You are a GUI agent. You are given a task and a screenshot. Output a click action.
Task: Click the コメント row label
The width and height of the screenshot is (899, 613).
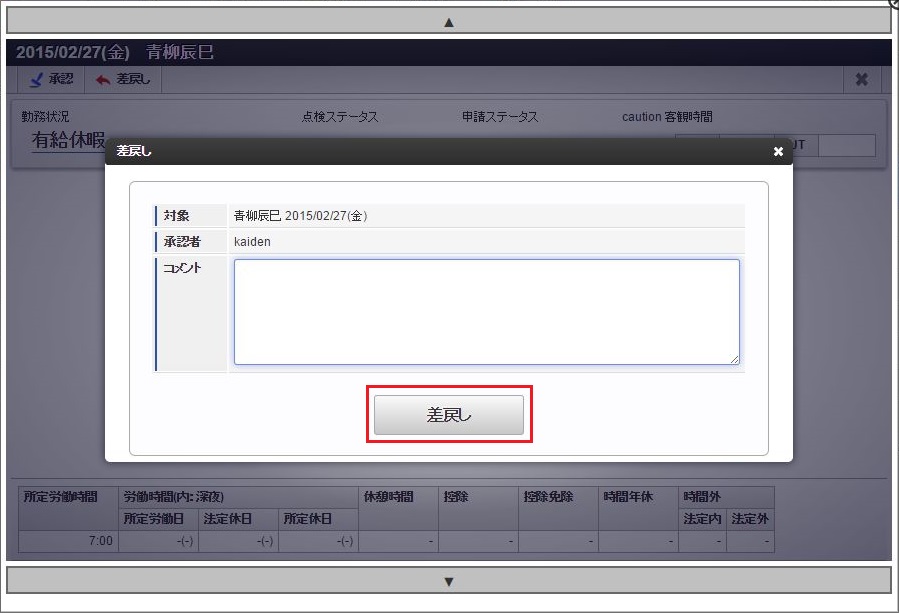[182, 268]
